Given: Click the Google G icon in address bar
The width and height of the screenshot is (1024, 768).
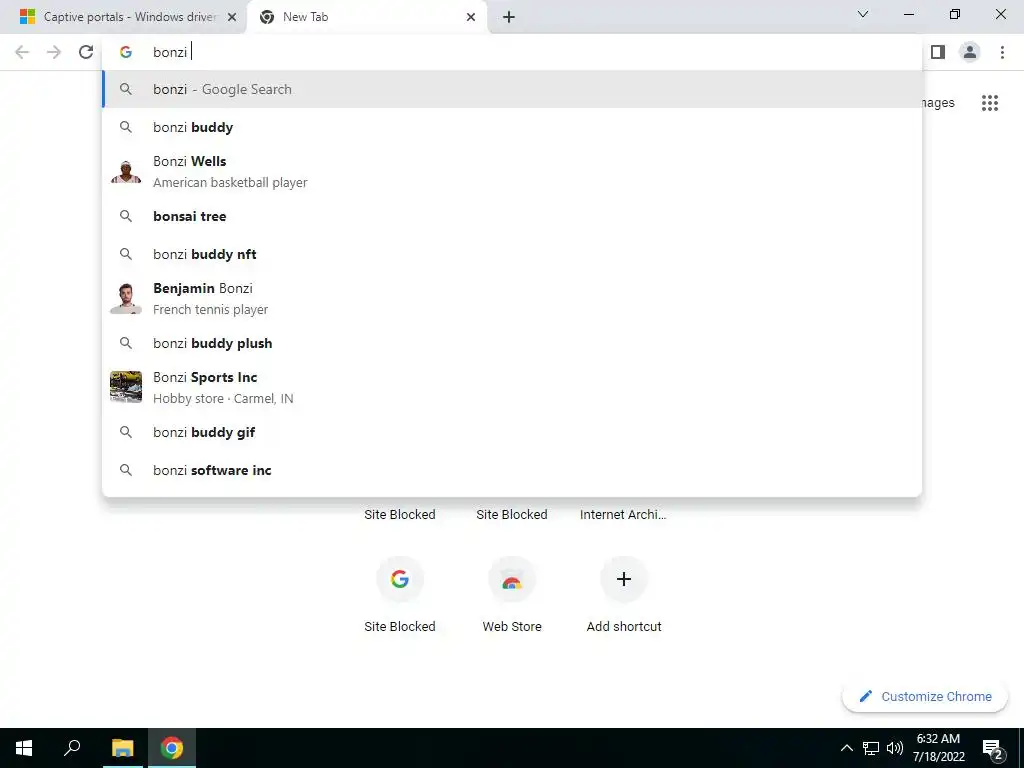Looking at the screenshot, I should [x=126, y=52].
